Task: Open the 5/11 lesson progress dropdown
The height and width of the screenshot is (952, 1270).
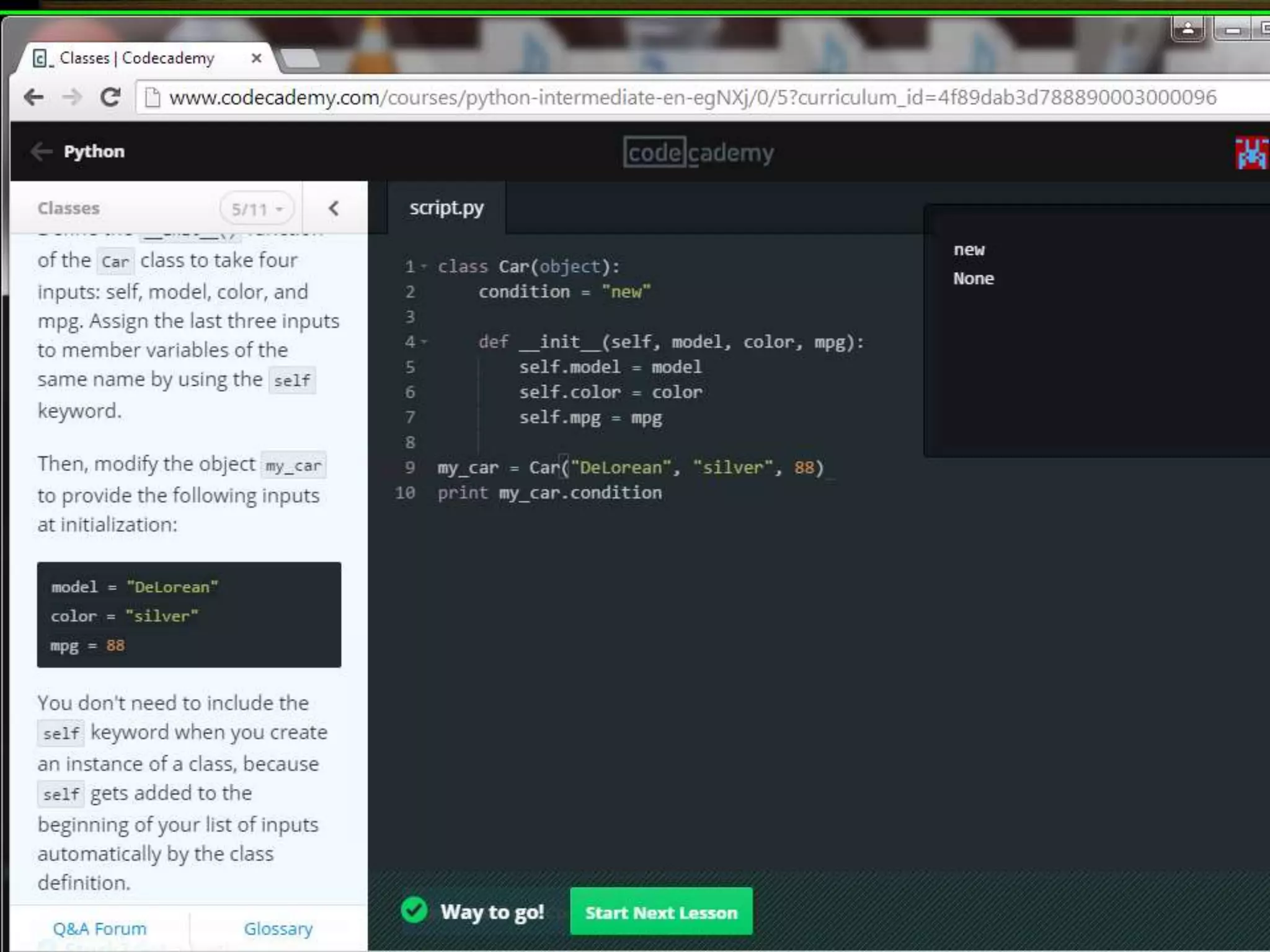Action: pyautogui.click(x=257, y=209)
